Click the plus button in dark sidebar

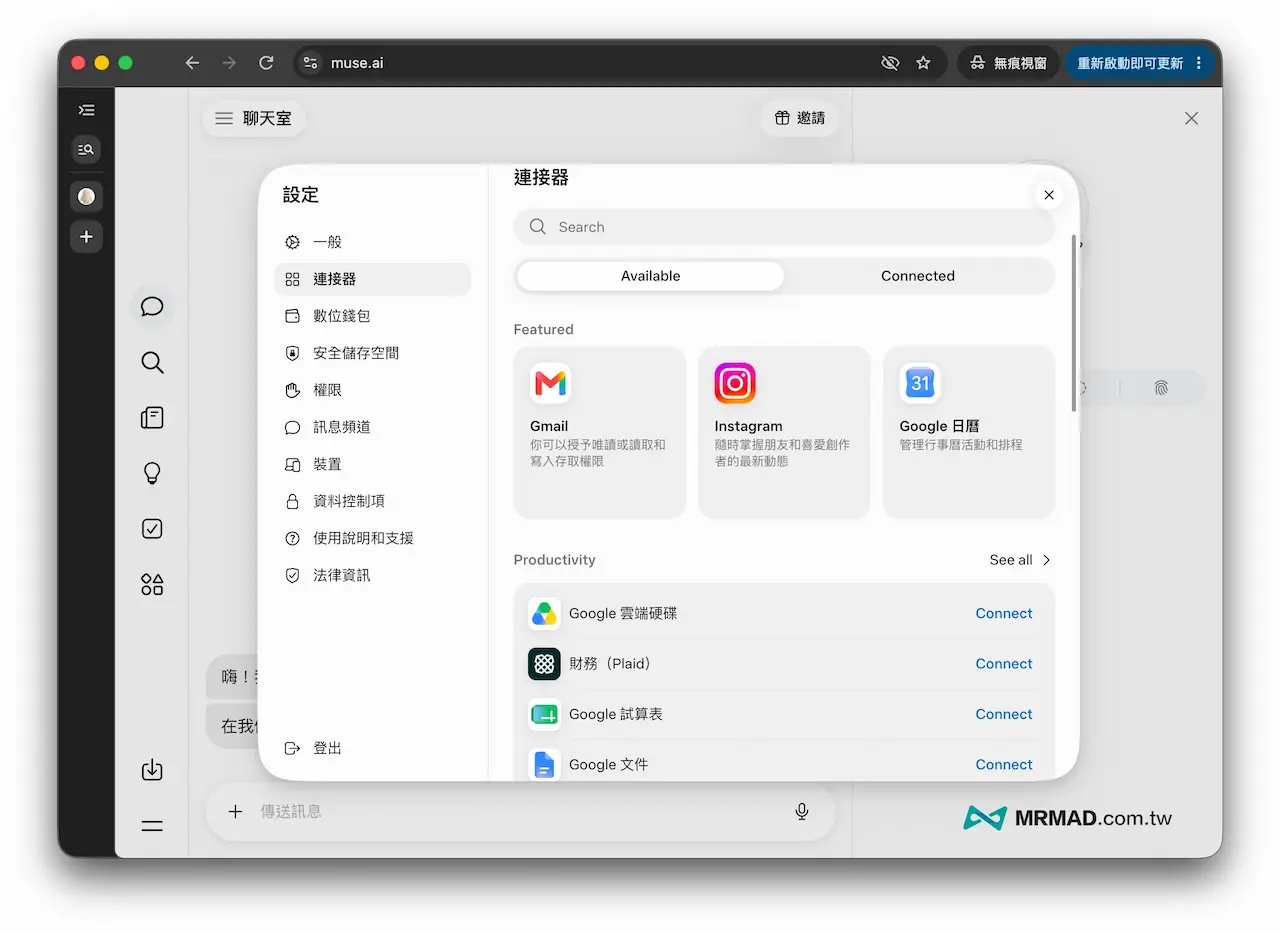point(86,237)
